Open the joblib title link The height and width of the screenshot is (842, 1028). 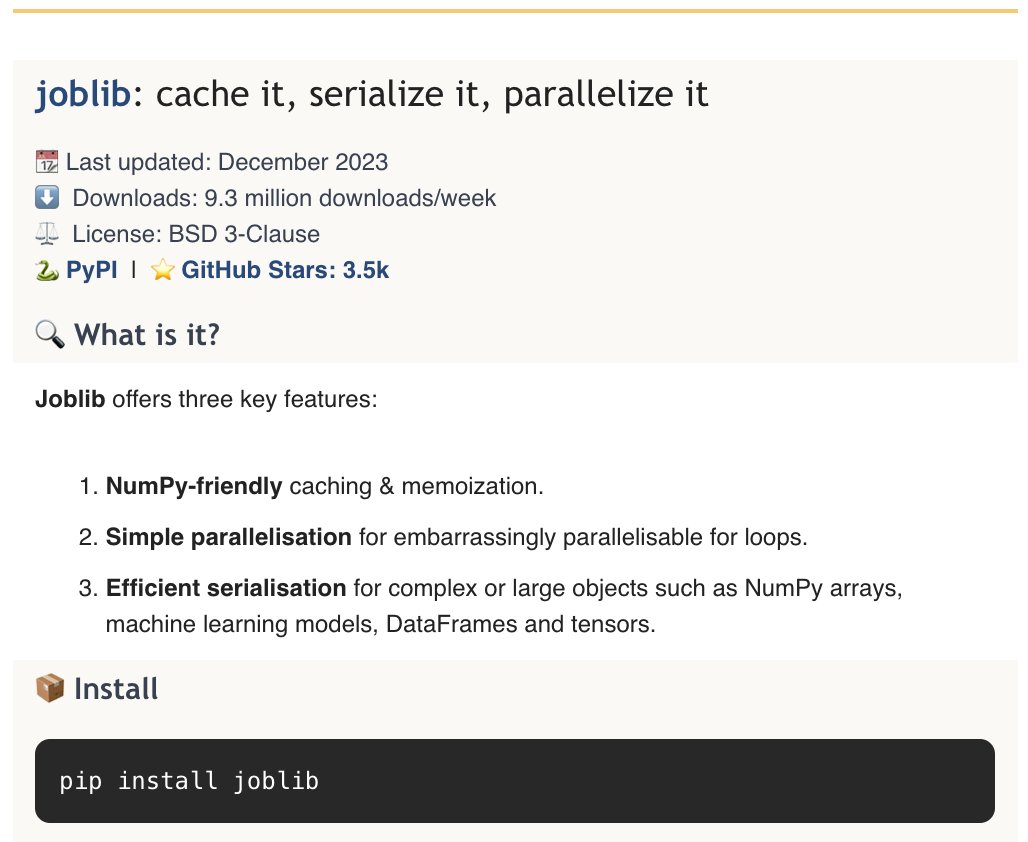pos(83,94)
